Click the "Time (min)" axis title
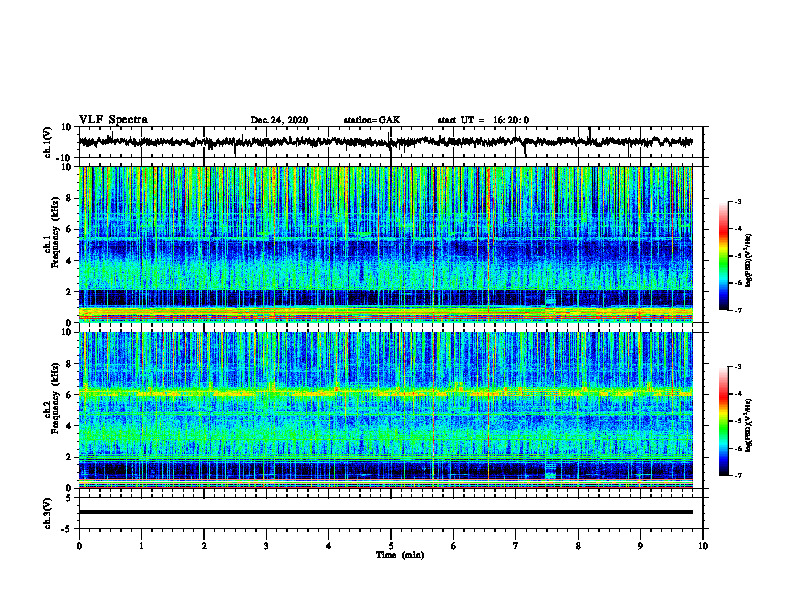The width and height of the screenshot is (792, 612). tap(400, 555)
